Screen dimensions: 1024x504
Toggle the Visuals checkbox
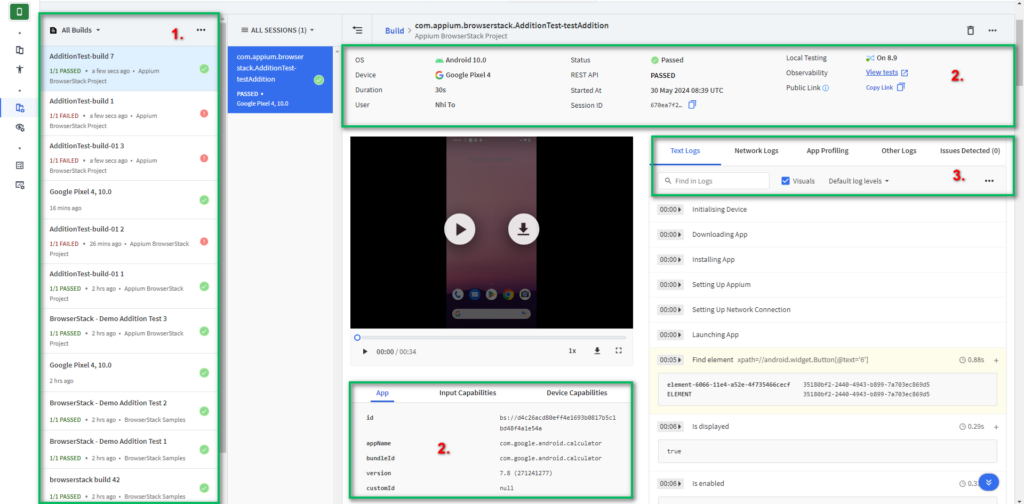[785, 181]
